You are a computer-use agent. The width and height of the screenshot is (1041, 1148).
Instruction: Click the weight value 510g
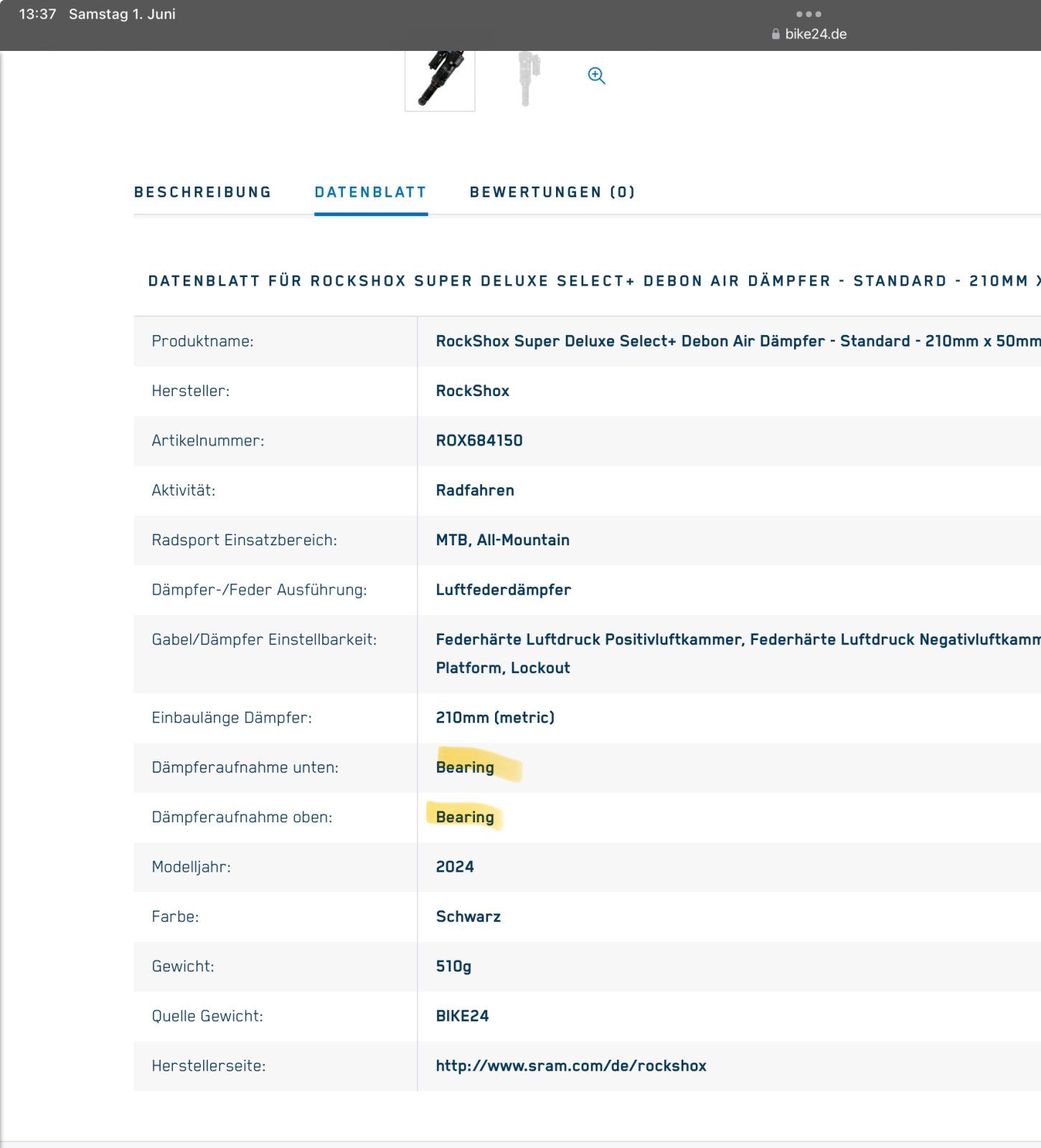coord(453,966)
